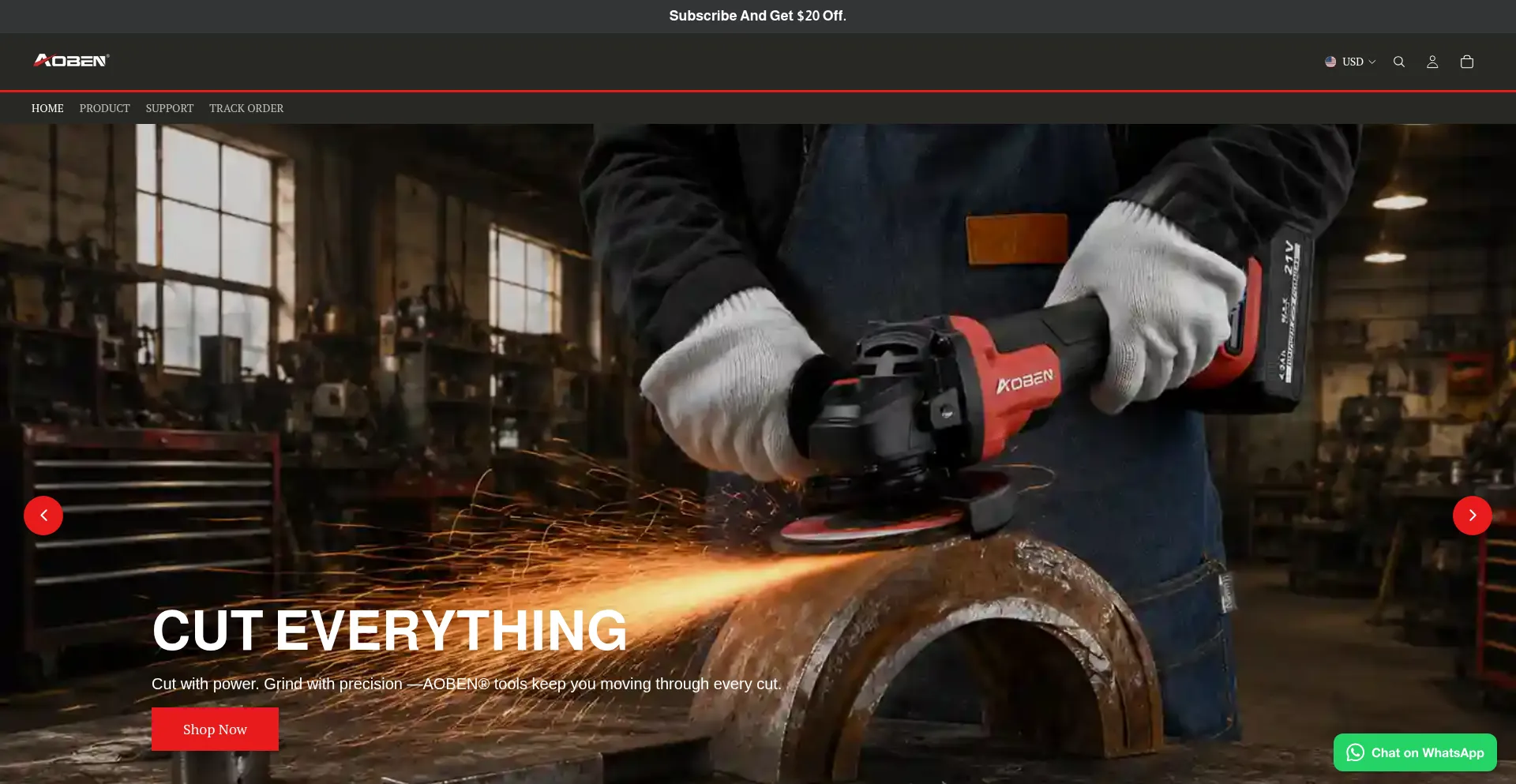The image size is (1516, 784).
Task: Go to previous slide with left arrow
Action: click(43, 516)
